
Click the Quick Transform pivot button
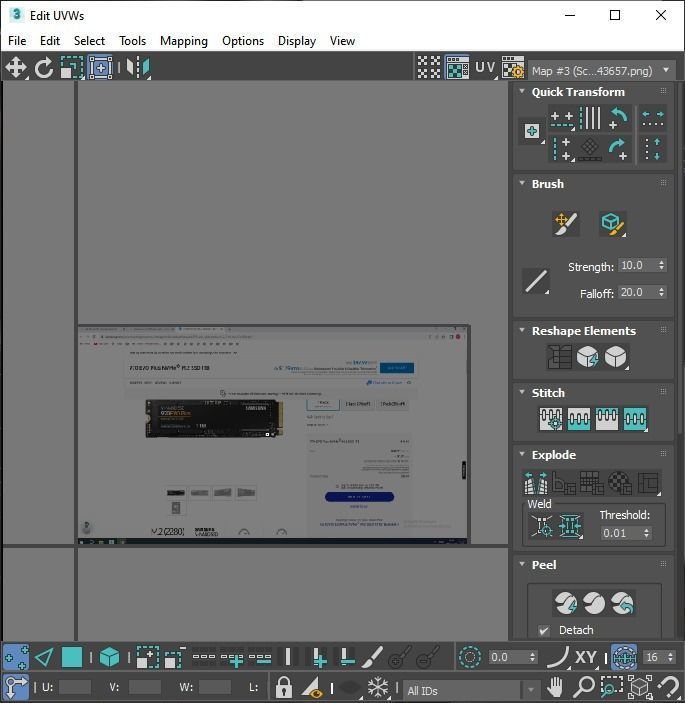click(x=532, y=131)
